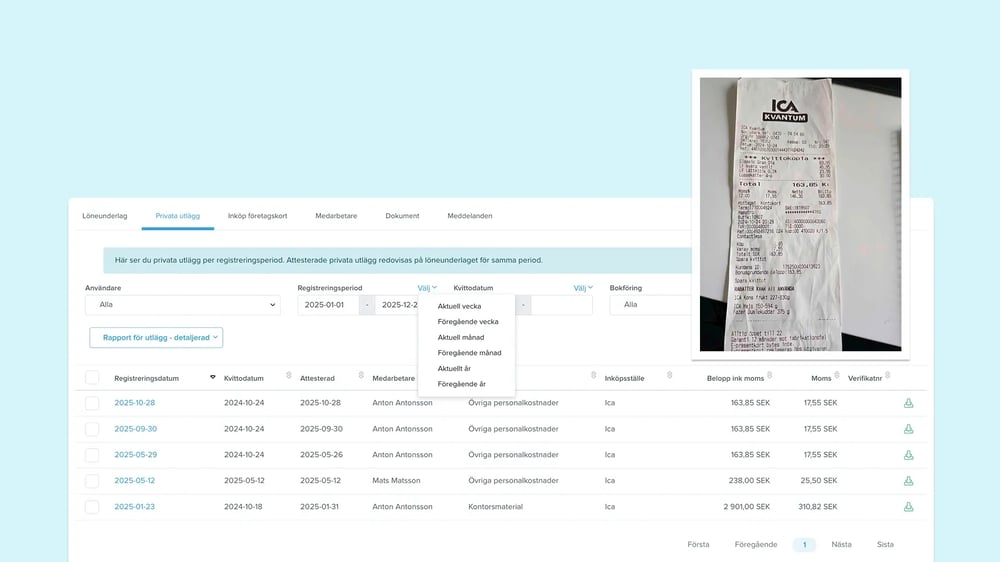Sort by Belopp ink moms icon
Image resolution: width=1000 pixels, height=562 pixels.
coord(770,376)
